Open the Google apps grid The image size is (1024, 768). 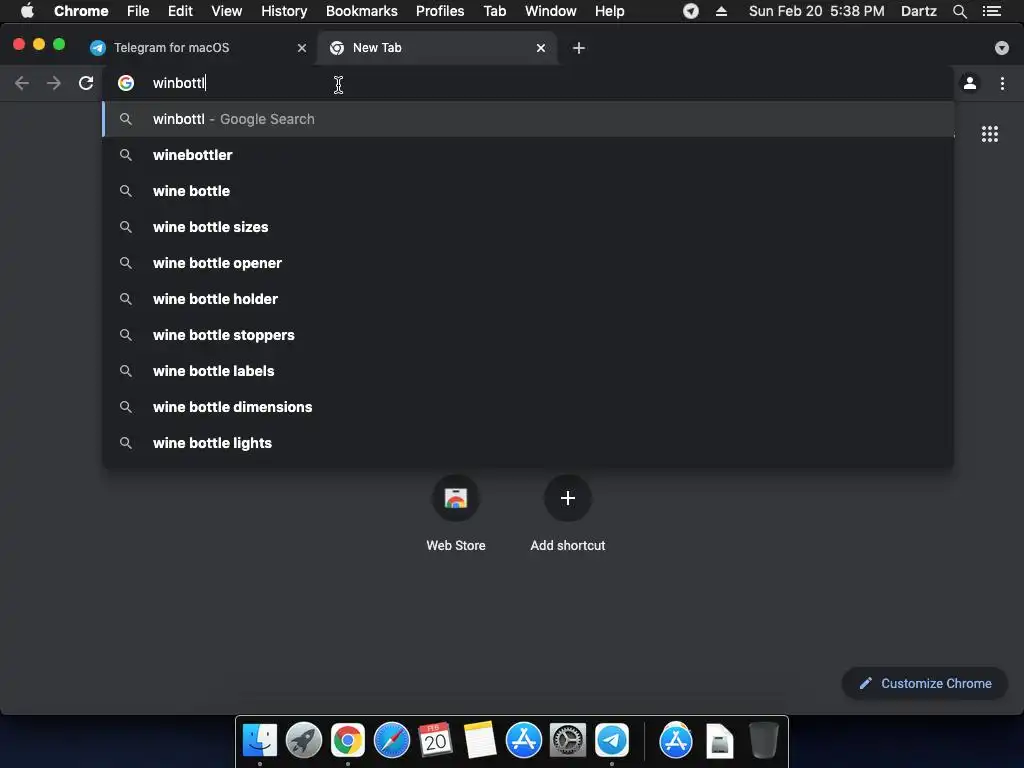coord(989,134)
